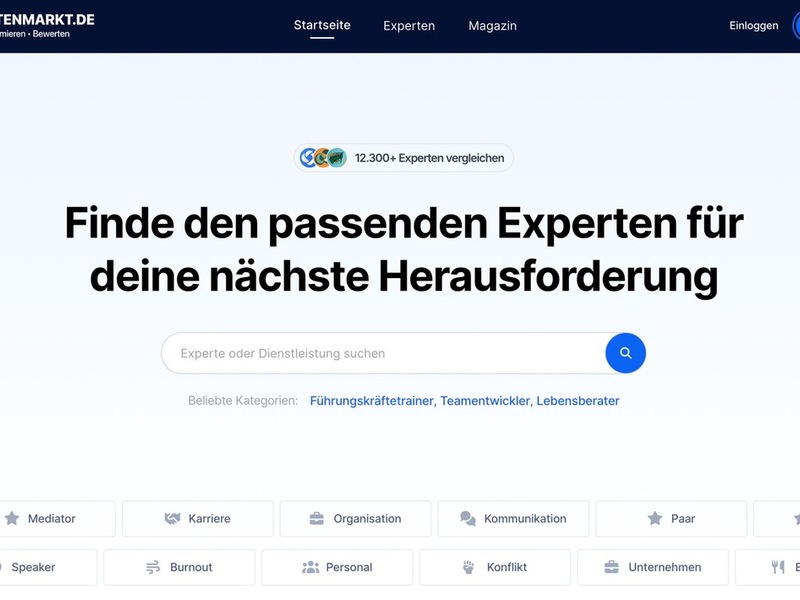800x600 pixels.
Task: Click the Paar star icon
Action: click(655, 519)
